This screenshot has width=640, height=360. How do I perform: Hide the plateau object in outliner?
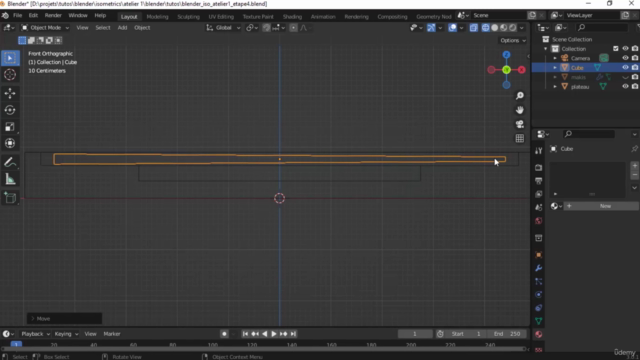(625, 87)
